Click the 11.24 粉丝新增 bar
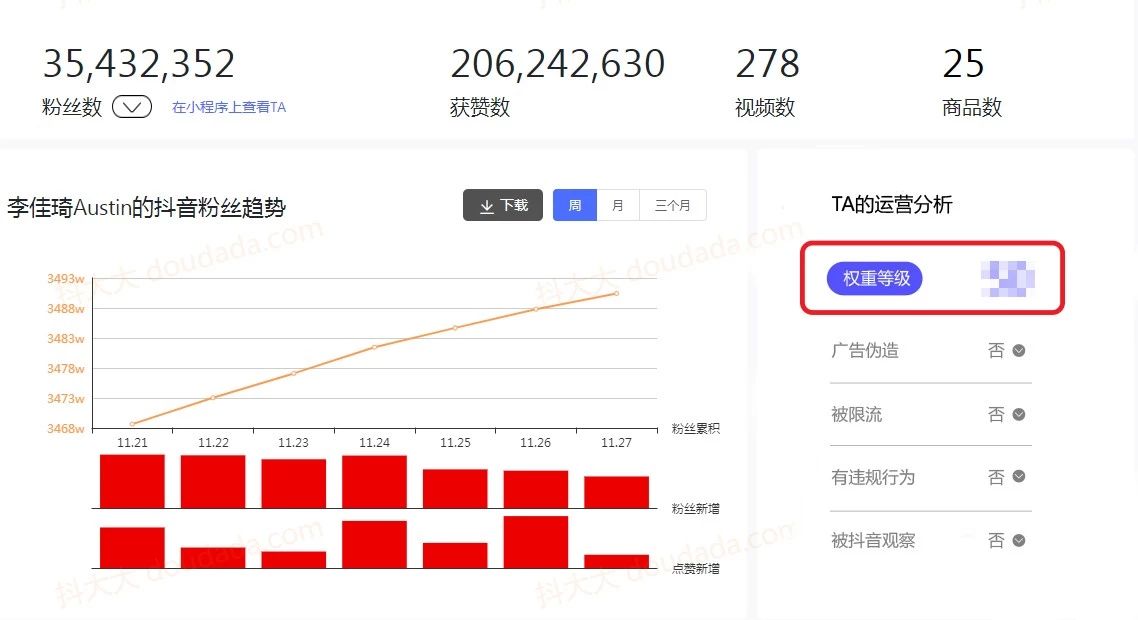The width and height of the screenshot is (1138, 620). click(374, 481)
